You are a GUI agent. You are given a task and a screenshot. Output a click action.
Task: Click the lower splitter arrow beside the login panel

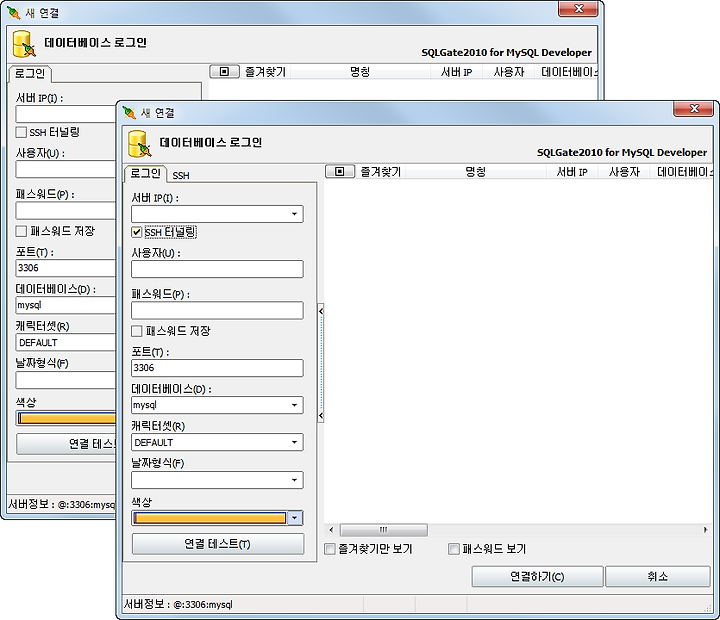[321, 416]
